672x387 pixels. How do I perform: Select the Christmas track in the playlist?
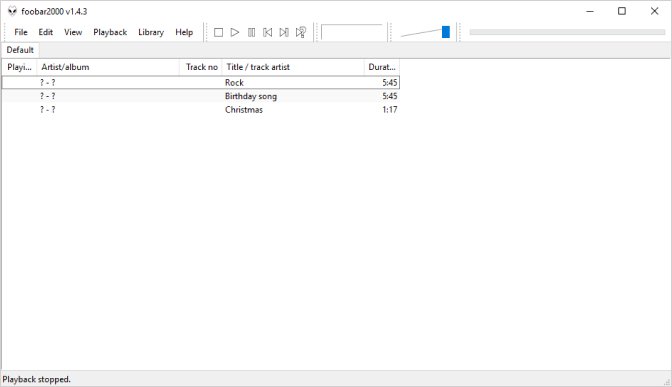coord(201,110)
